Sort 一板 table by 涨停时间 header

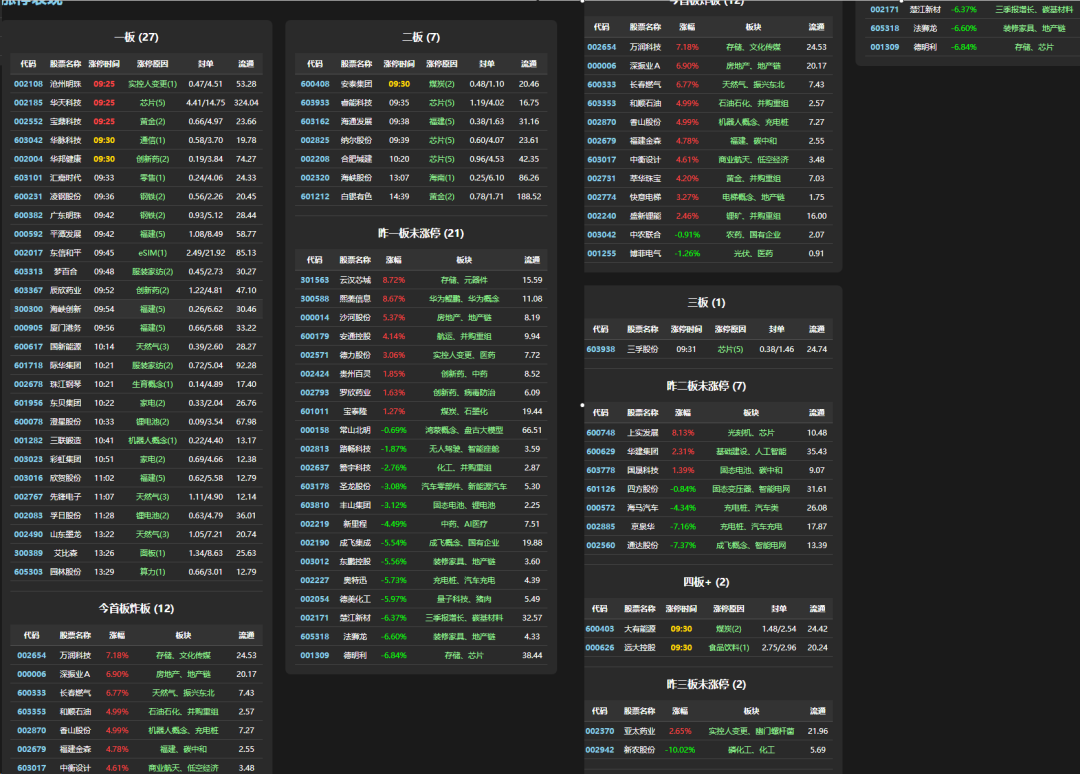pos(104,64)
